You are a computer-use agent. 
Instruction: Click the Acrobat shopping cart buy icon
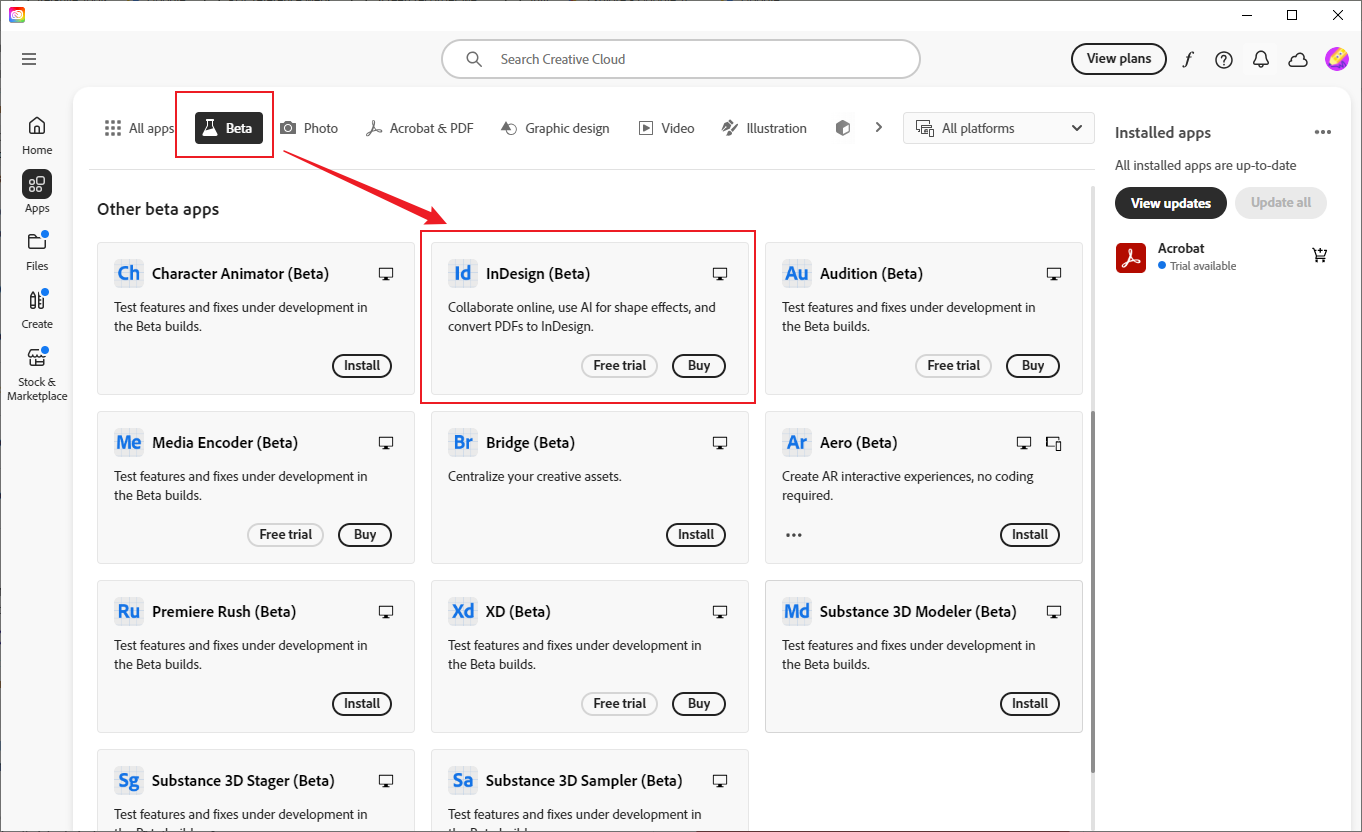(x=1320, y=256)
